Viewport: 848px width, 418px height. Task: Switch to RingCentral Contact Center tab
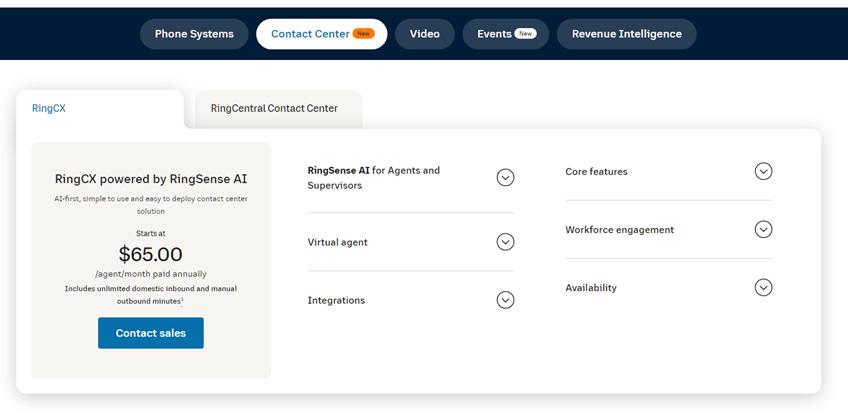pyautogui.click(x=278, y=109)
